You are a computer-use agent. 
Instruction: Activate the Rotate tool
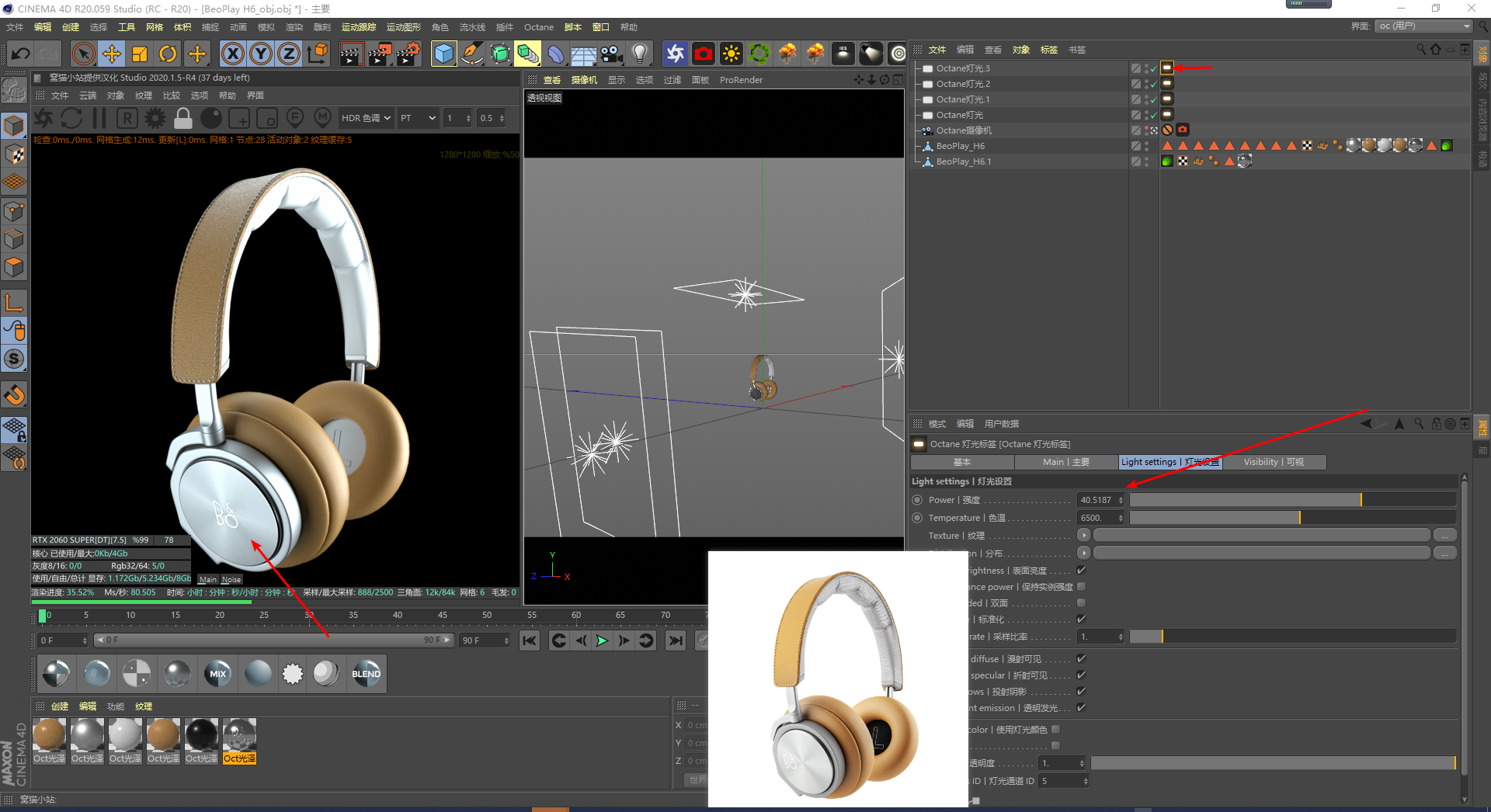[x=168, y=54]
